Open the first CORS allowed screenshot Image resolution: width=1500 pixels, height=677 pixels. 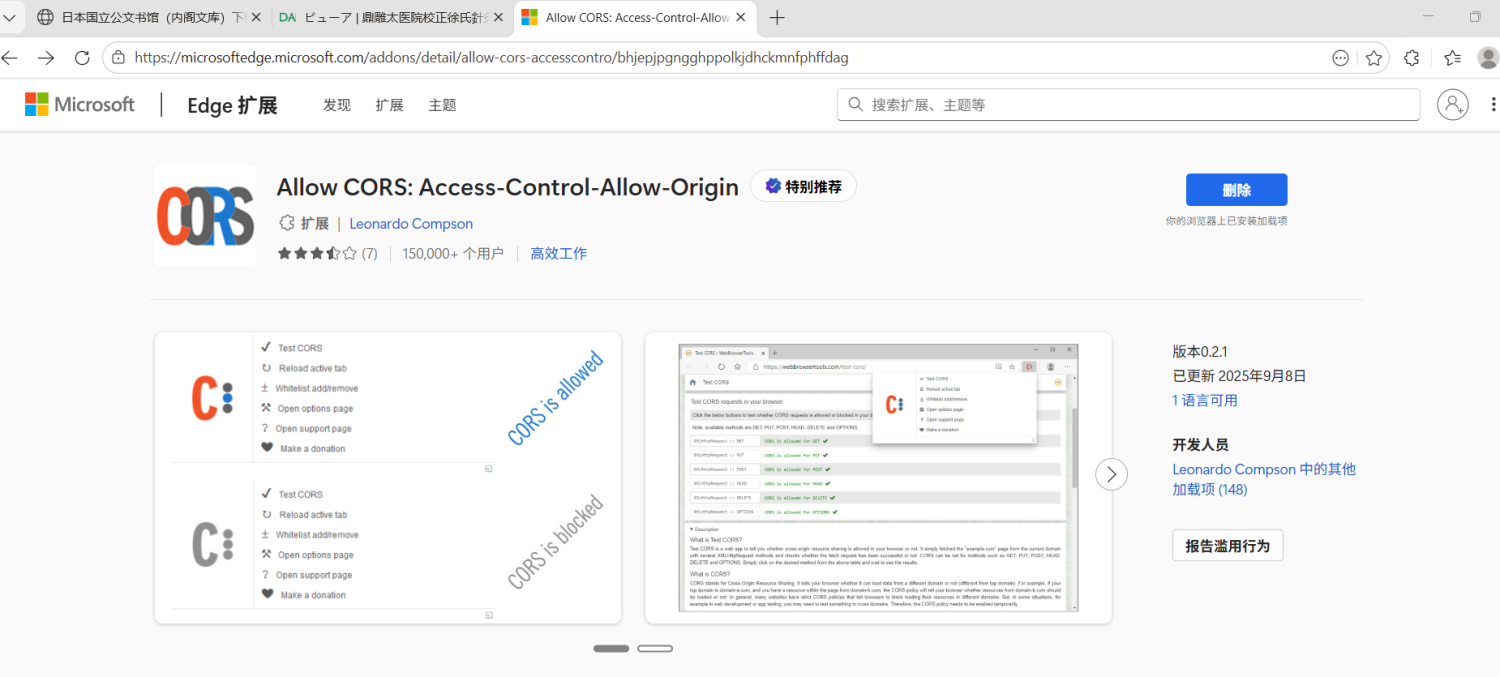[388, 478]
